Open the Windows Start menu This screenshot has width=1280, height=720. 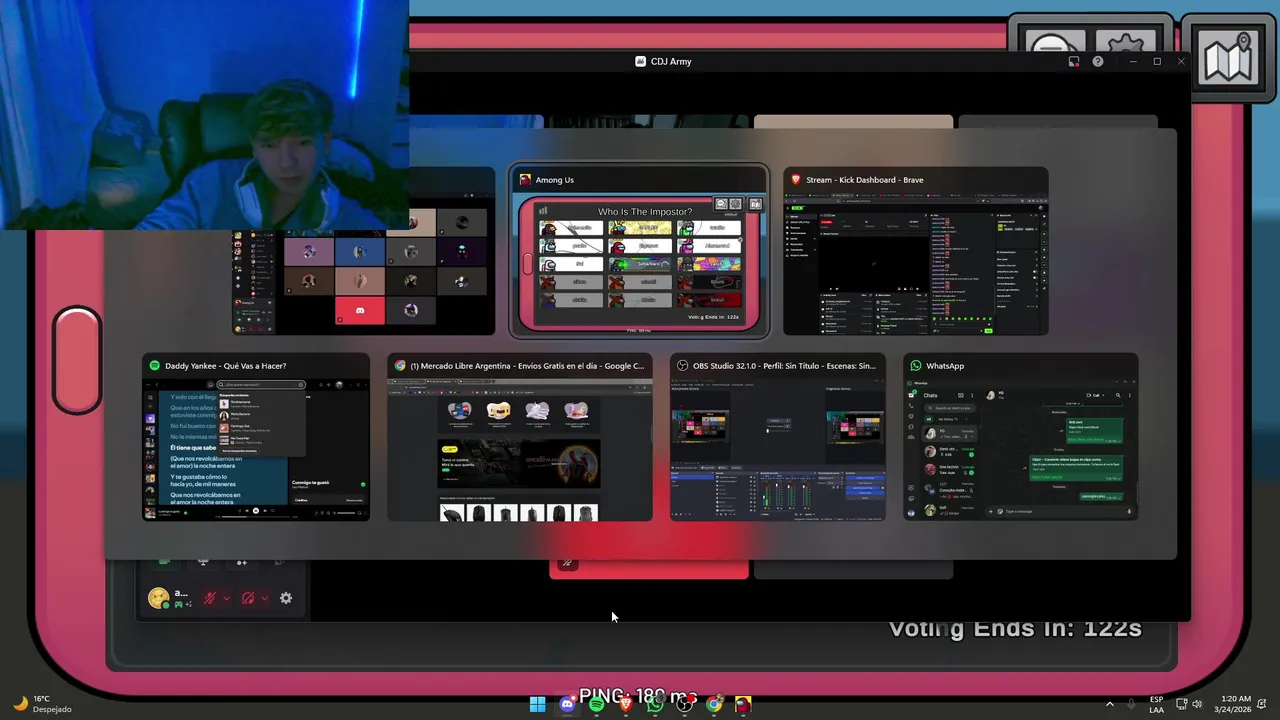[538, 704]
